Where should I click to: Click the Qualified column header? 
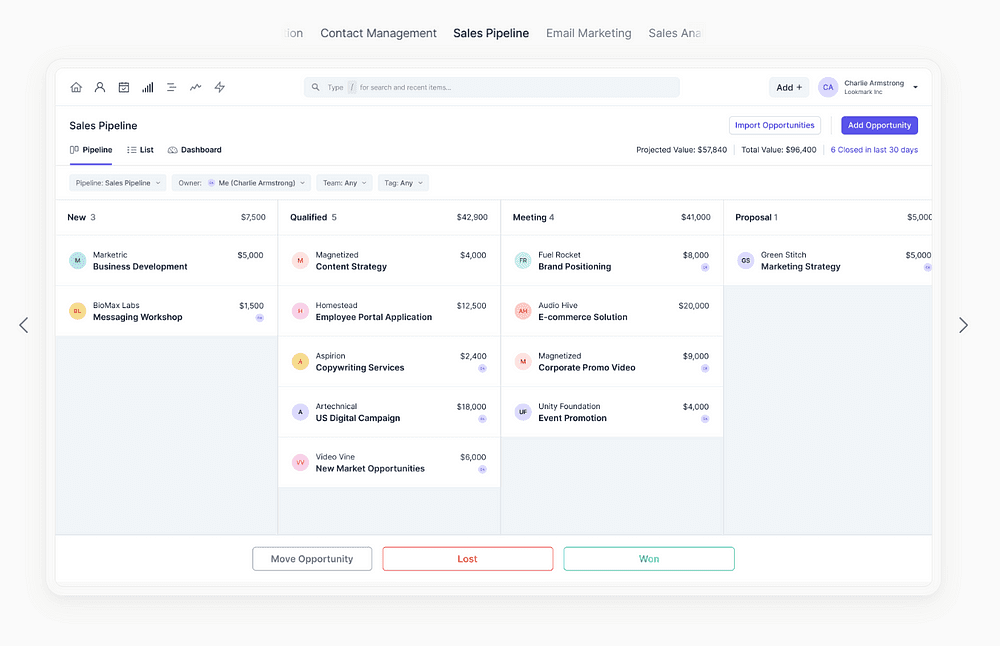[389, 217]
